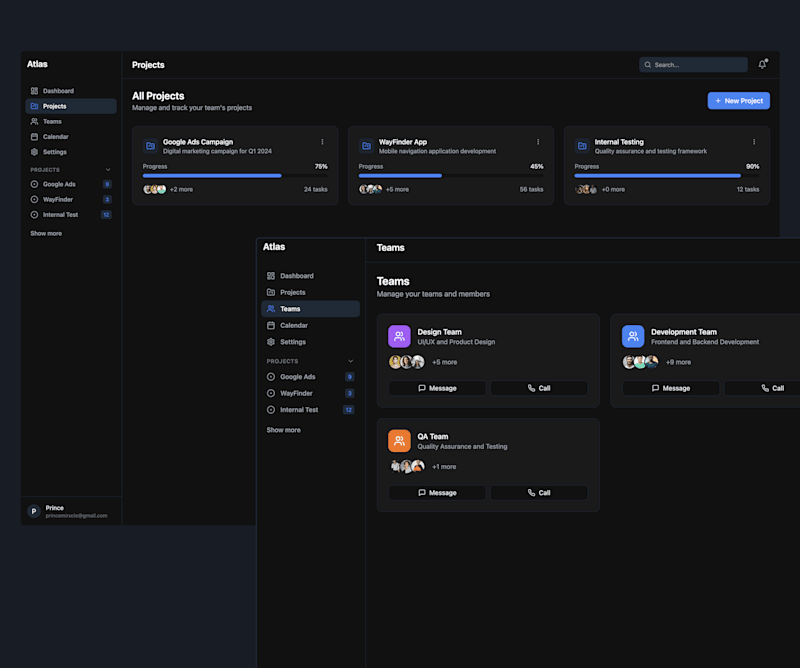The image size is (800, 668).
Task: Click the "56 tasks" label
Action: (531, 189)
